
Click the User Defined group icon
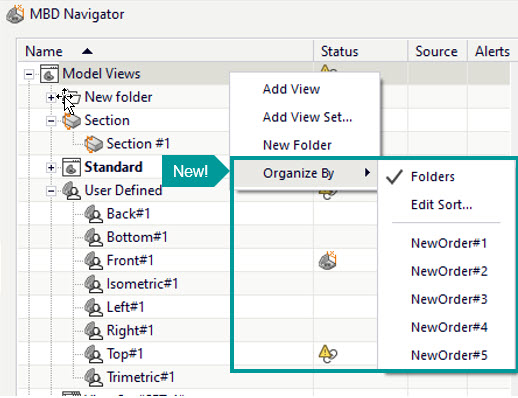pyautogui.click(x=71, y=191)
